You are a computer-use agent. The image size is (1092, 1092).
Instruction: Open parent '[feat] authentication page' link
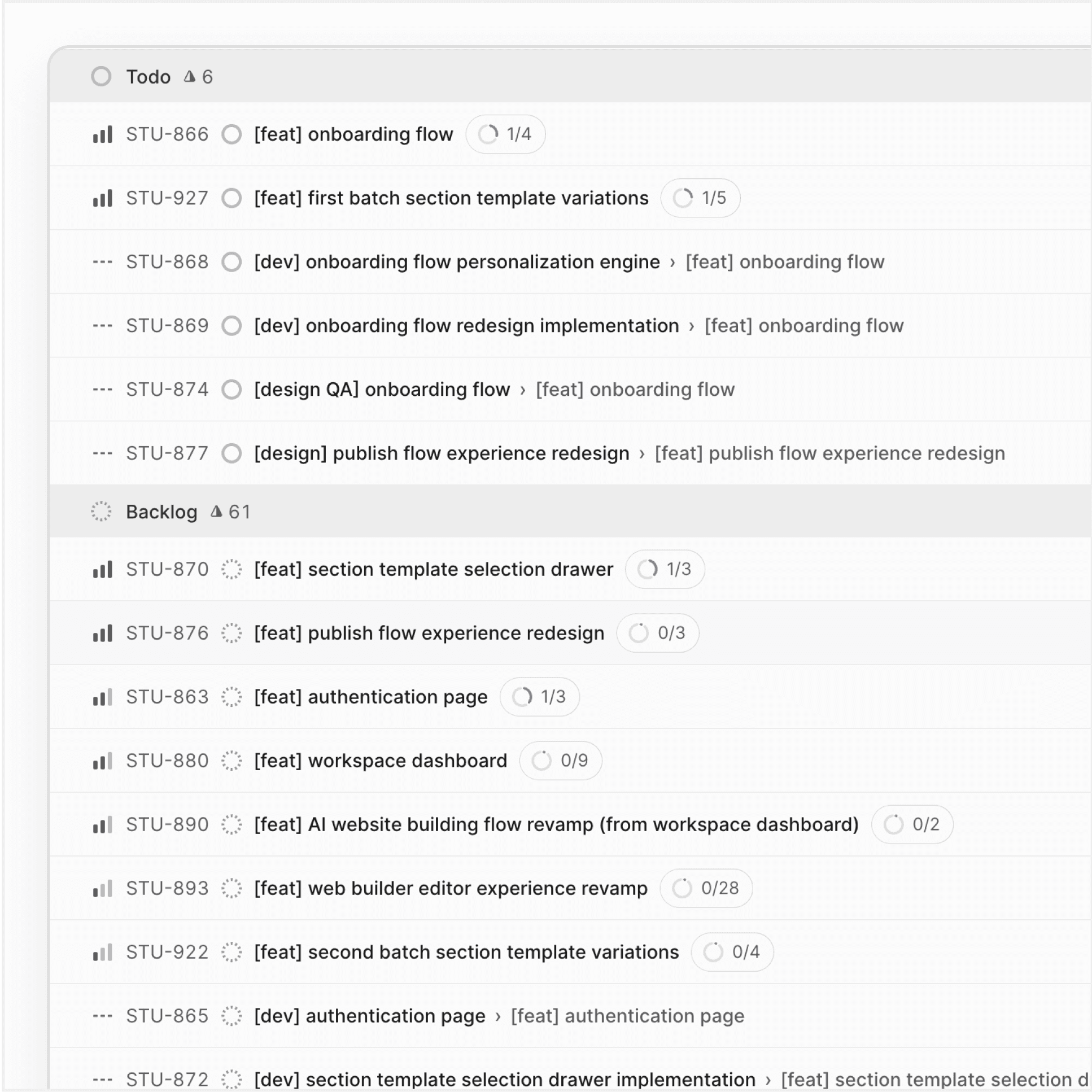click(627, 1016)
